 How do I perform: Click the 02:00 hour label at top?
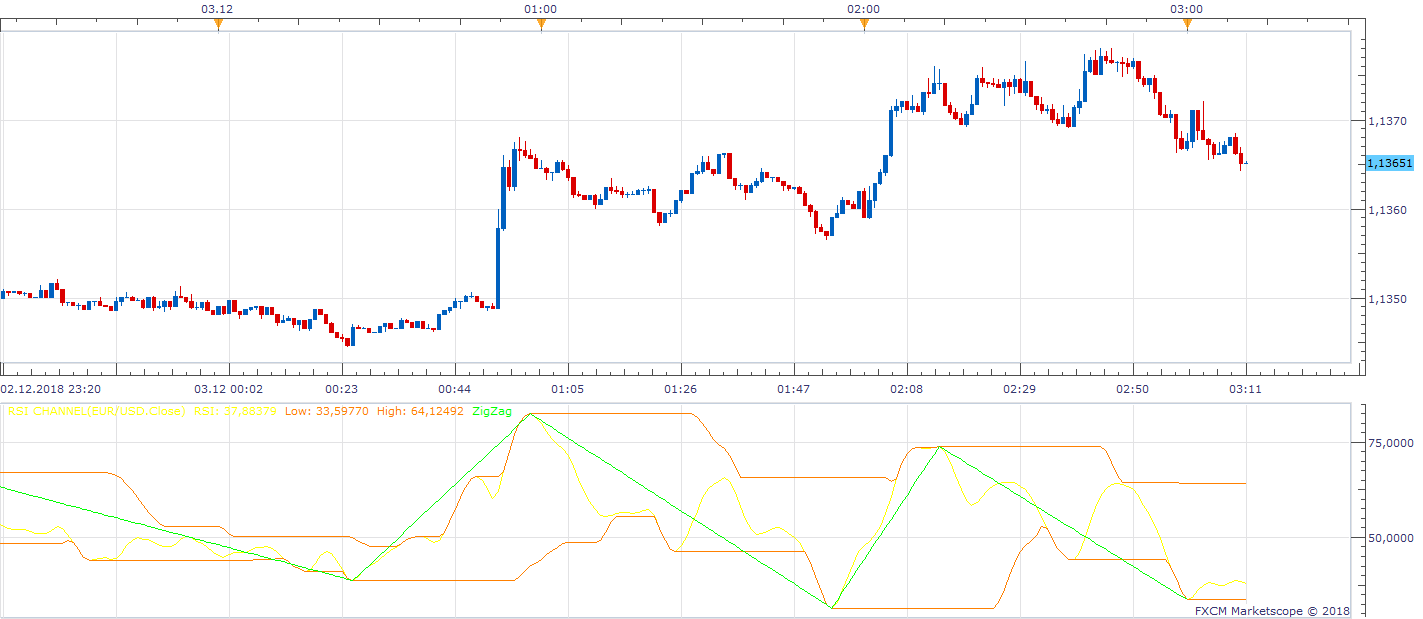point(864,9)
